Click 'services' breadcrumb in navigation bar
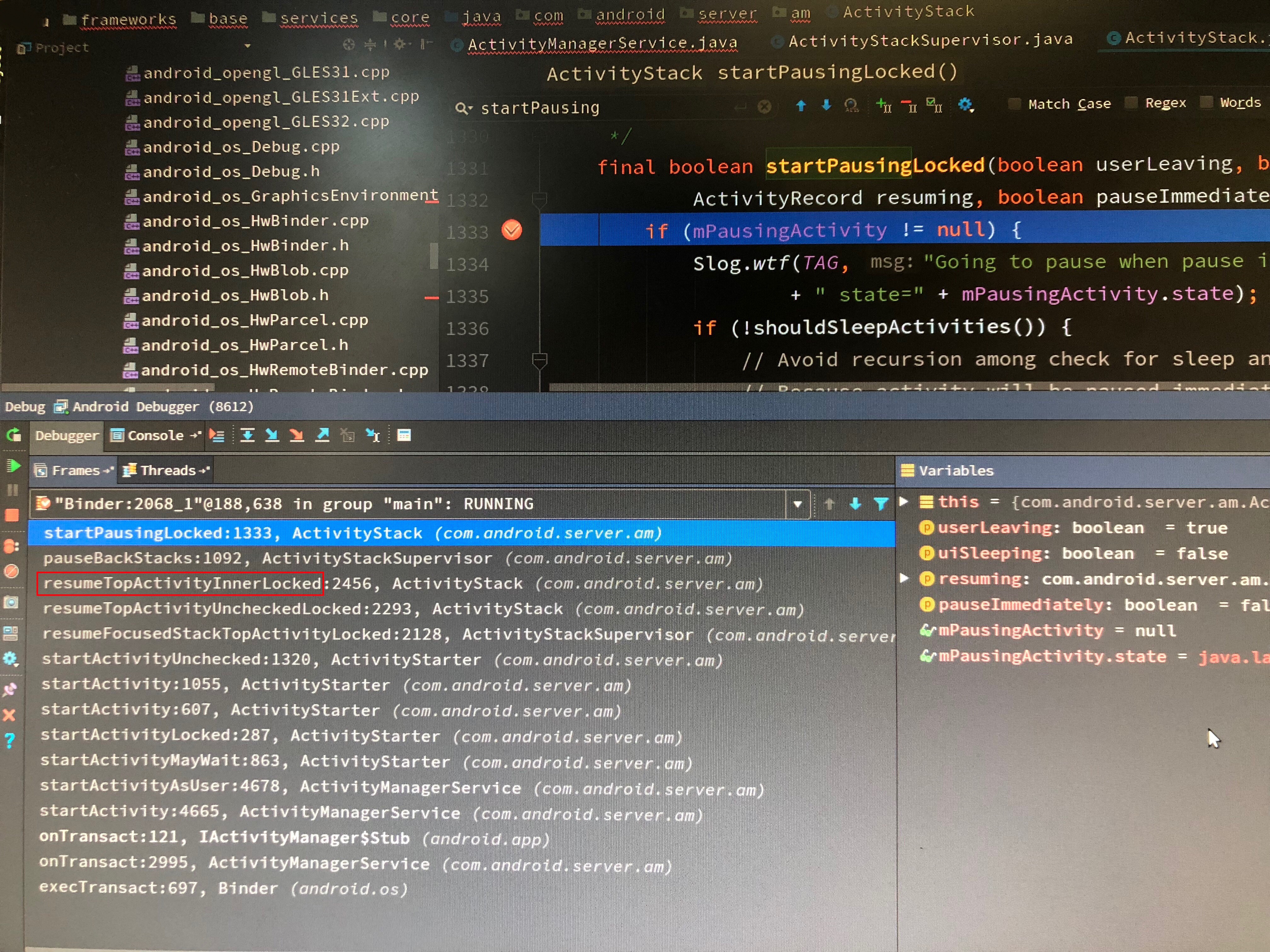 pyautogui.click(x=319, y=18)
